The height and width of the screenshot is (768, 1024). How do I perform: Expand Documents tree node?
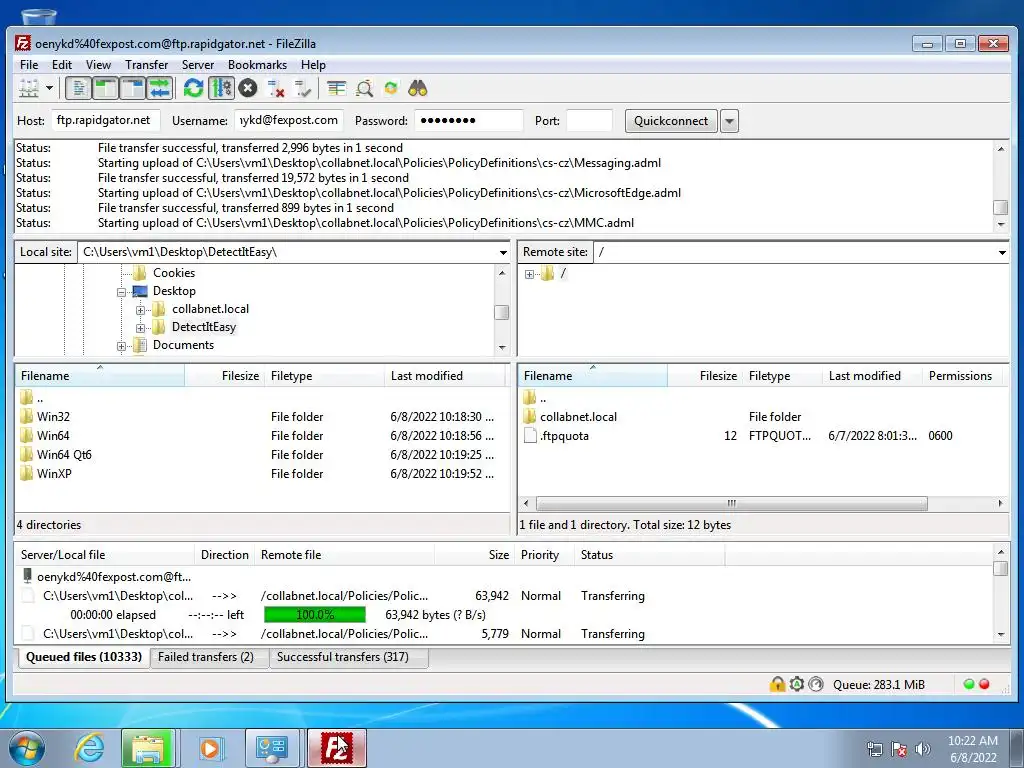coord(121,346)
